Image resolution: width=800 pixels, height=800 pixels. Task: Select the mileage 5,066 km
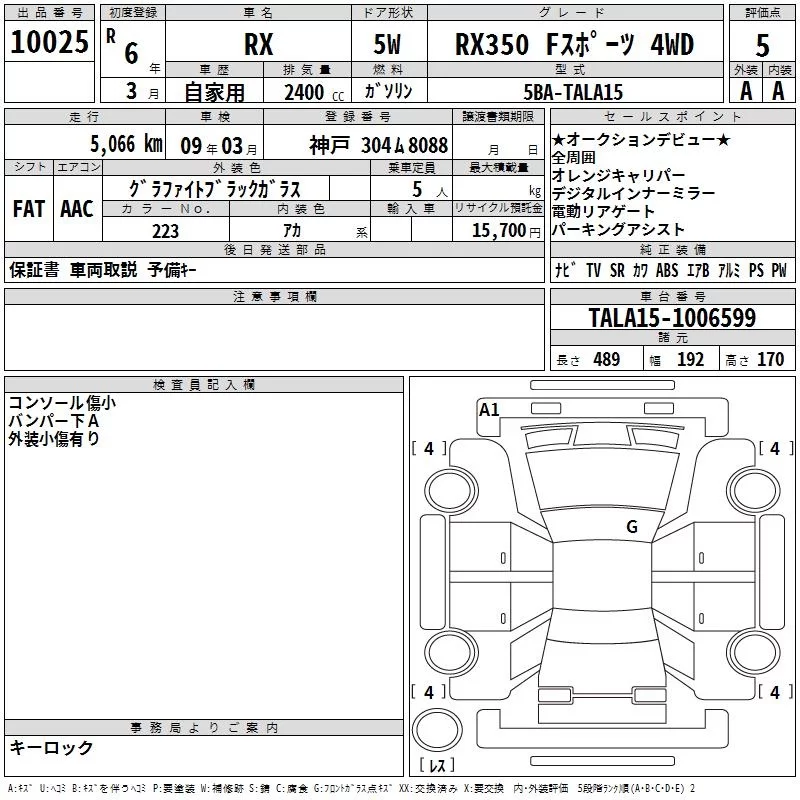tap(126, 144)
